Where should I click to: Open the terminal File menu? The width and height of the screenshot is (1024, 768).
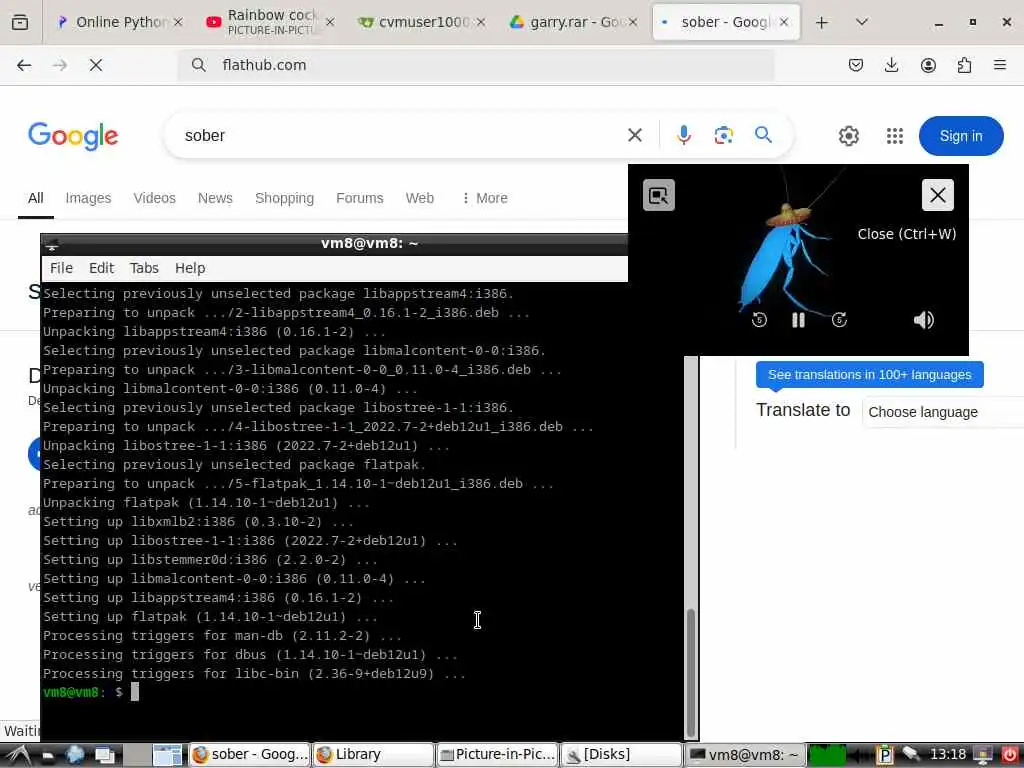(61, 268)
